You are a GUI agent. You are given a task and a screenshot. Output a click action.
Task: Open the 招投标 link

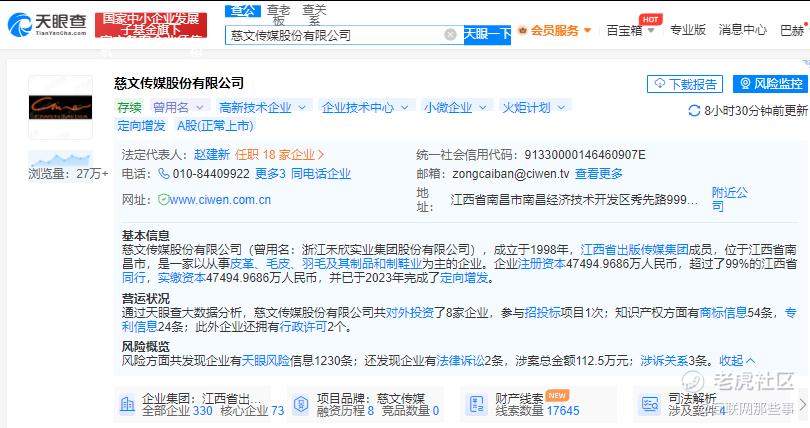click(x=542, y=313)
